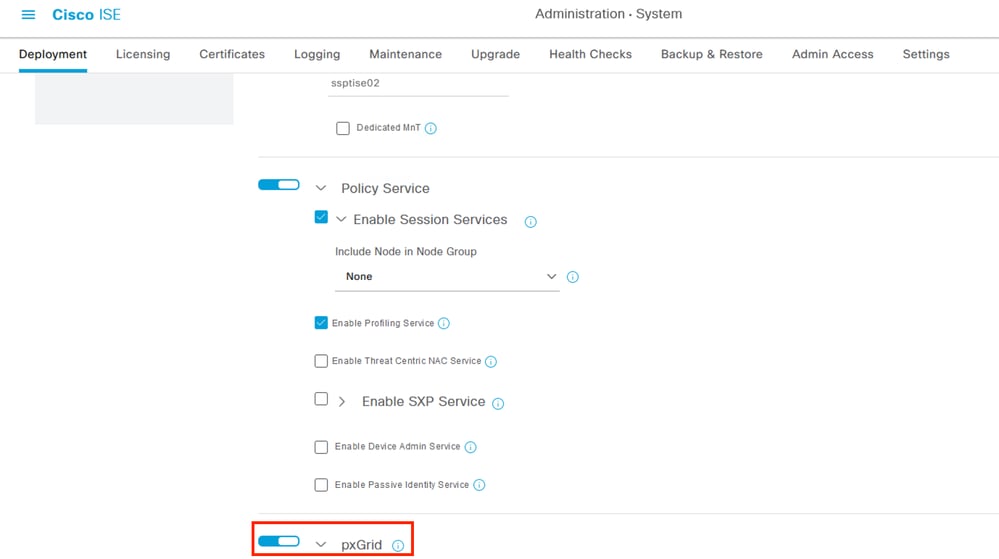The image size is (999, 559).
Task: Switch to the Deployment tab
Action: [x=53, y=54]
